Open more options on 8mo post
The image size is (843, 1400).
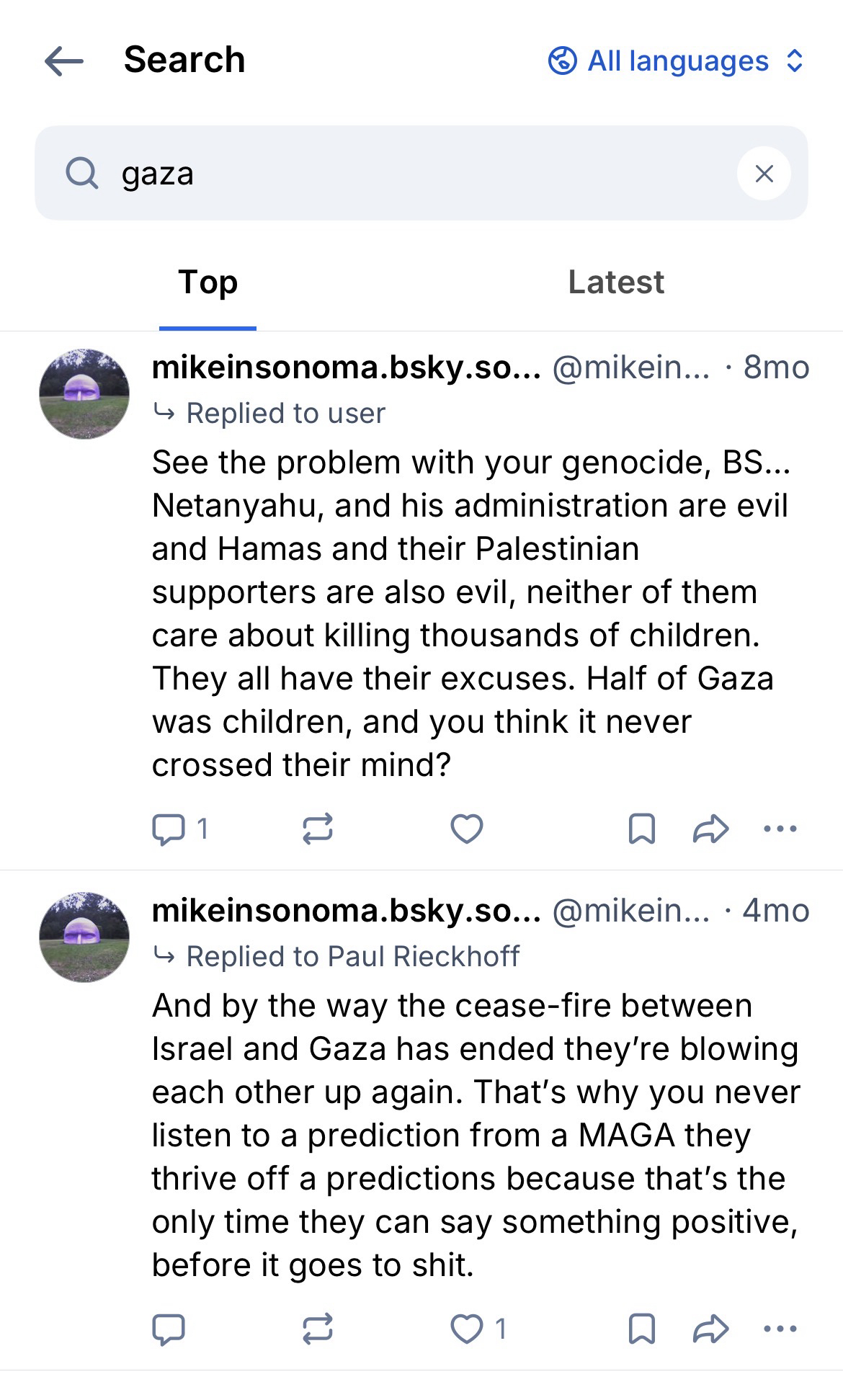pyautogui.click(x=780, y=829)
